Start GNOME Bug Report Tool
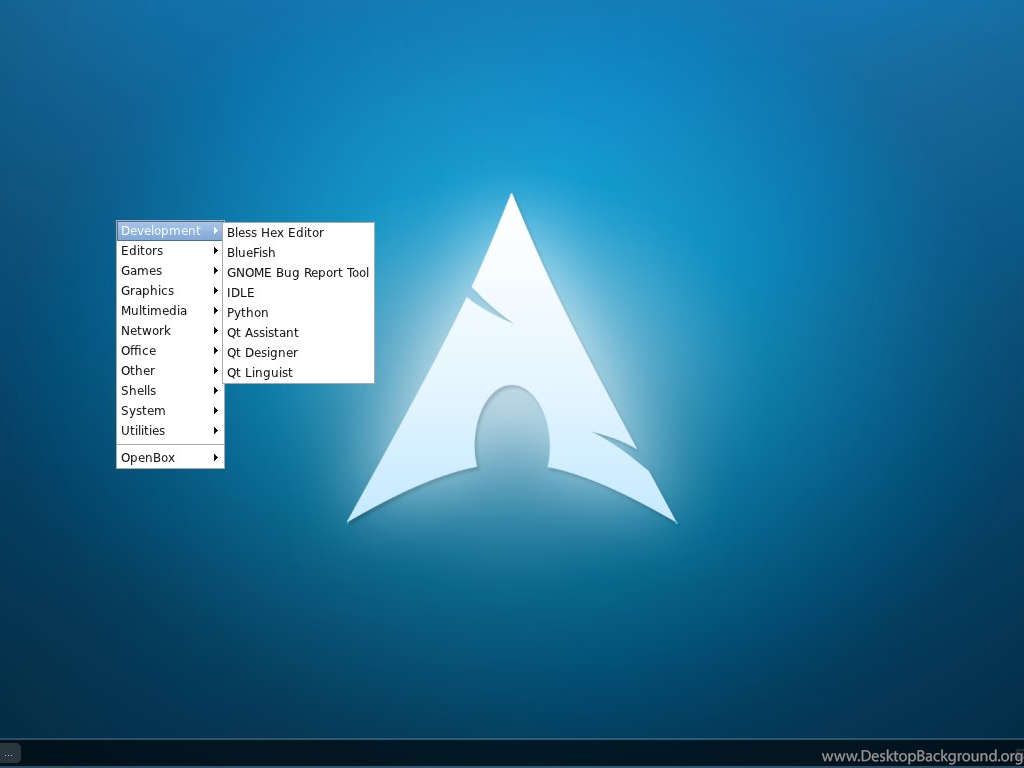 tap(298, 273)
